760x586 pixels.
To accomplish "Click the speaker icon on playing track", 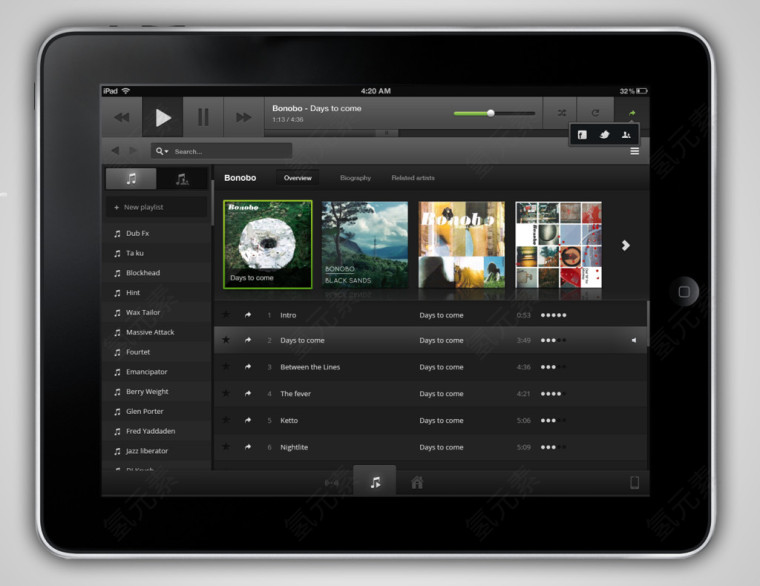I will coord(633,340).
